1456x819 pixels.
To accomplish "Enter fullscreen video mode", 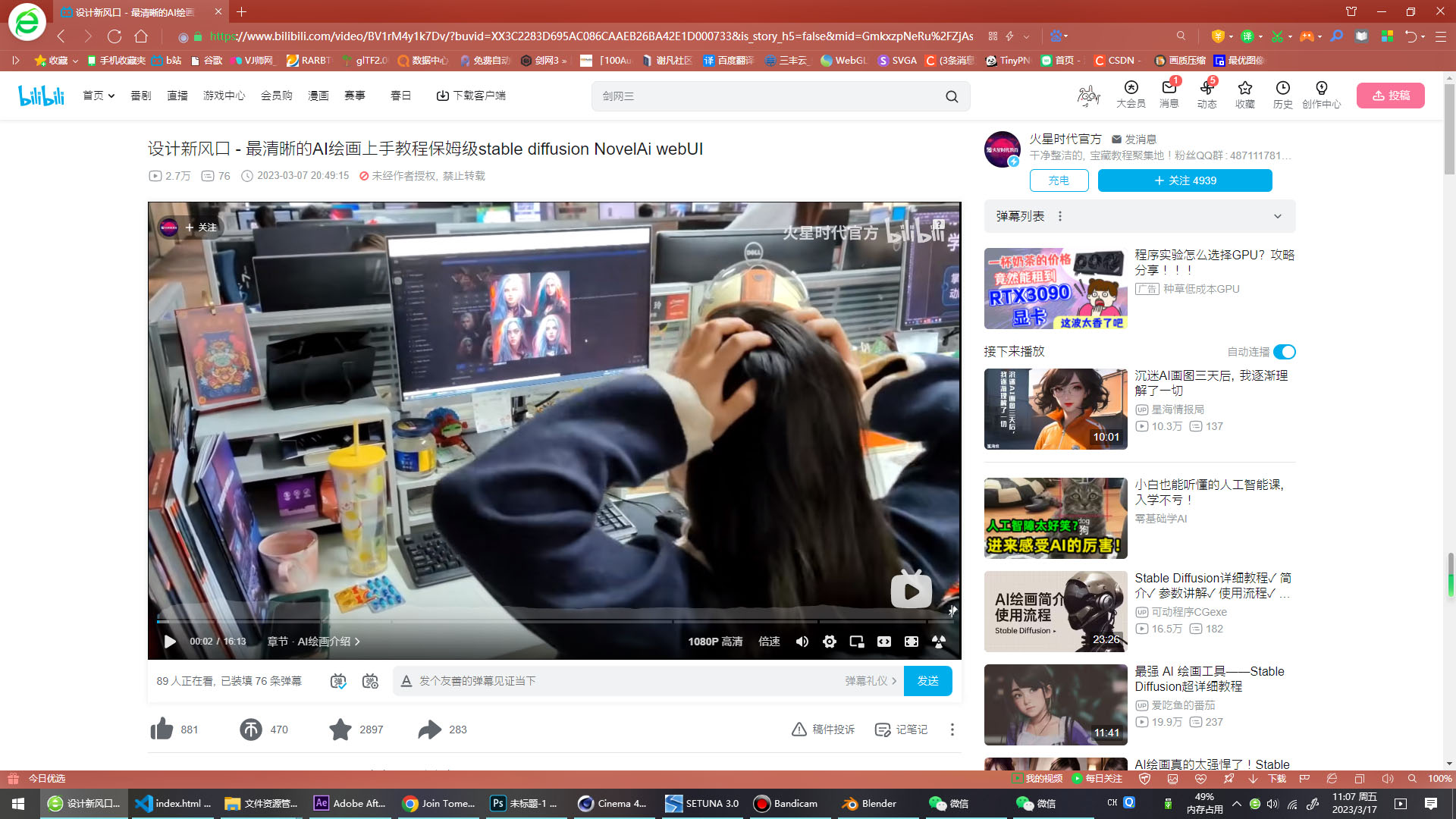I will (x=939, y=642).
